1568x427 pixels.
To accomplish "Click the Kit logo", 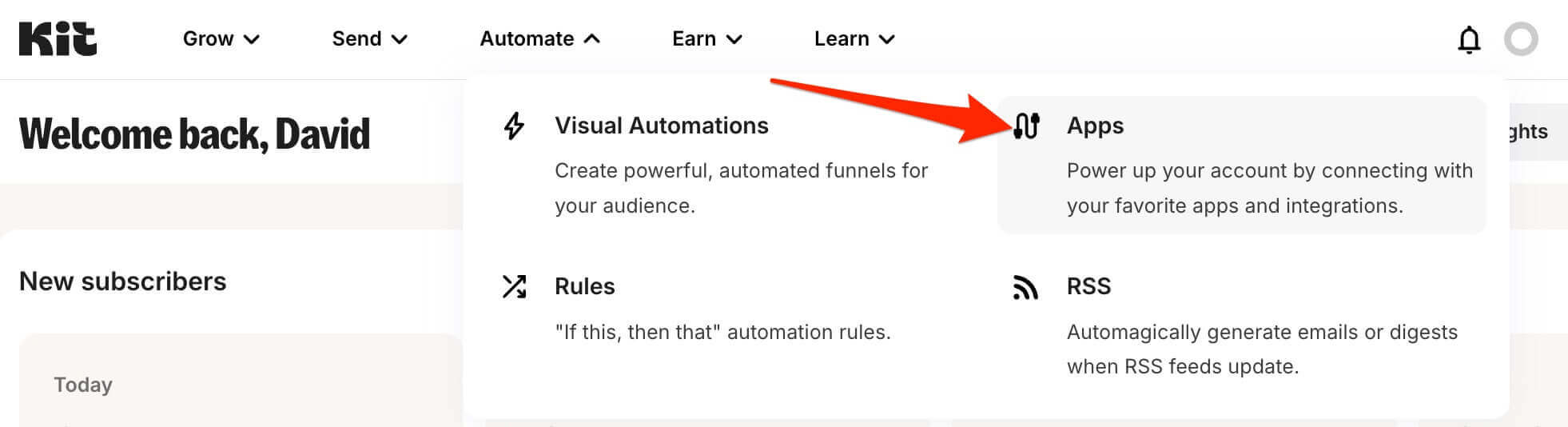I will pos(58,39).
